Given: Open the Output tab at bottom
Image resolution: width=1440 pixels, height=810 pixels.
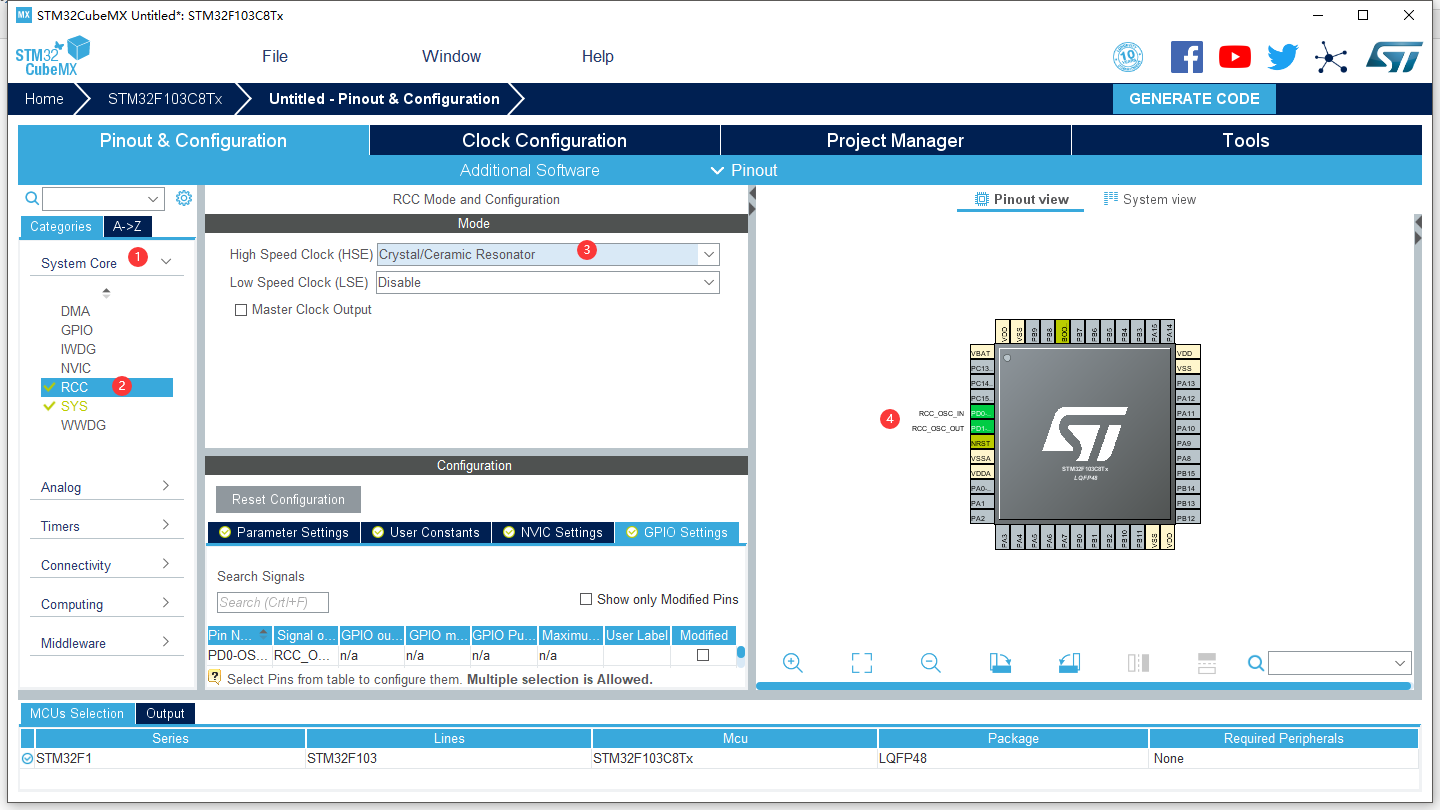Looking at the screenshot, I should tap(165, 713).
